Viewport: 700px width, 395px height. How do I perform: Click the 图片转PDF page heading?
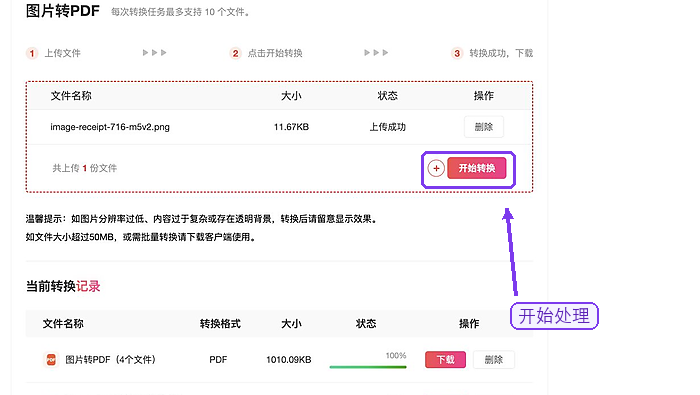62,11
